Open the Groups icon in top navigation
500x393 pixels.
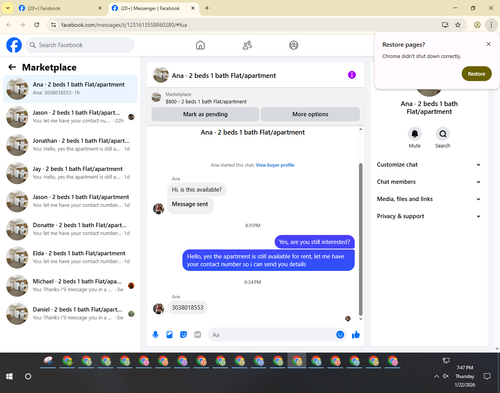pyautogui.click(x=294, y=45)
